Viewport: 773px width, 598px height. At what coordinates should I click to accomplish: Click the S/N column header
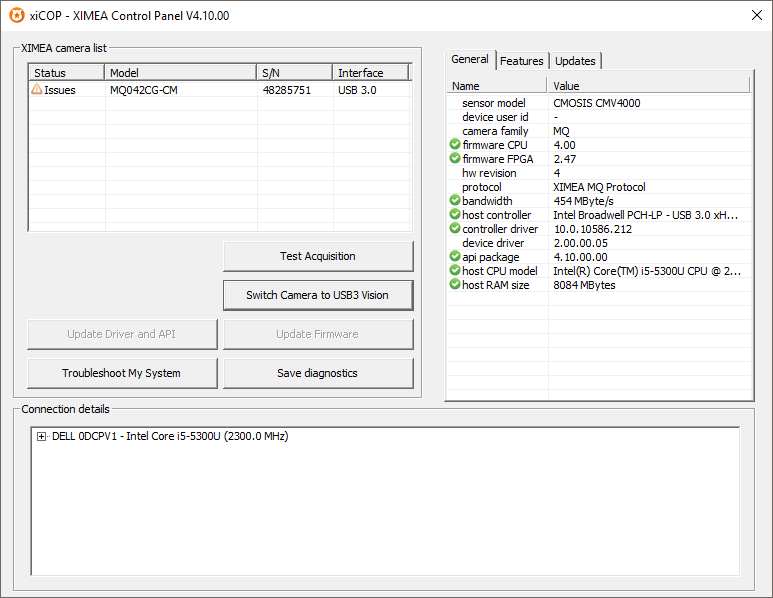pyautogui.click(x=295, y=73)
